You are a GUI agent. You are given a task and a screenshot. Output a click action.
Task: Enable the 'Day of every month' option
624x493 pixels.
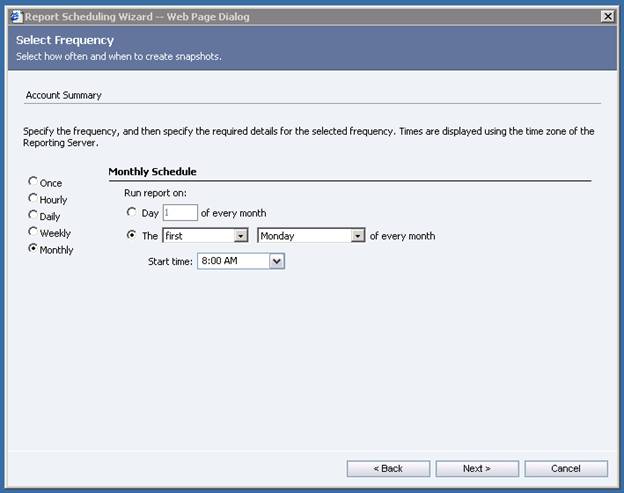[x=132, y=213]
